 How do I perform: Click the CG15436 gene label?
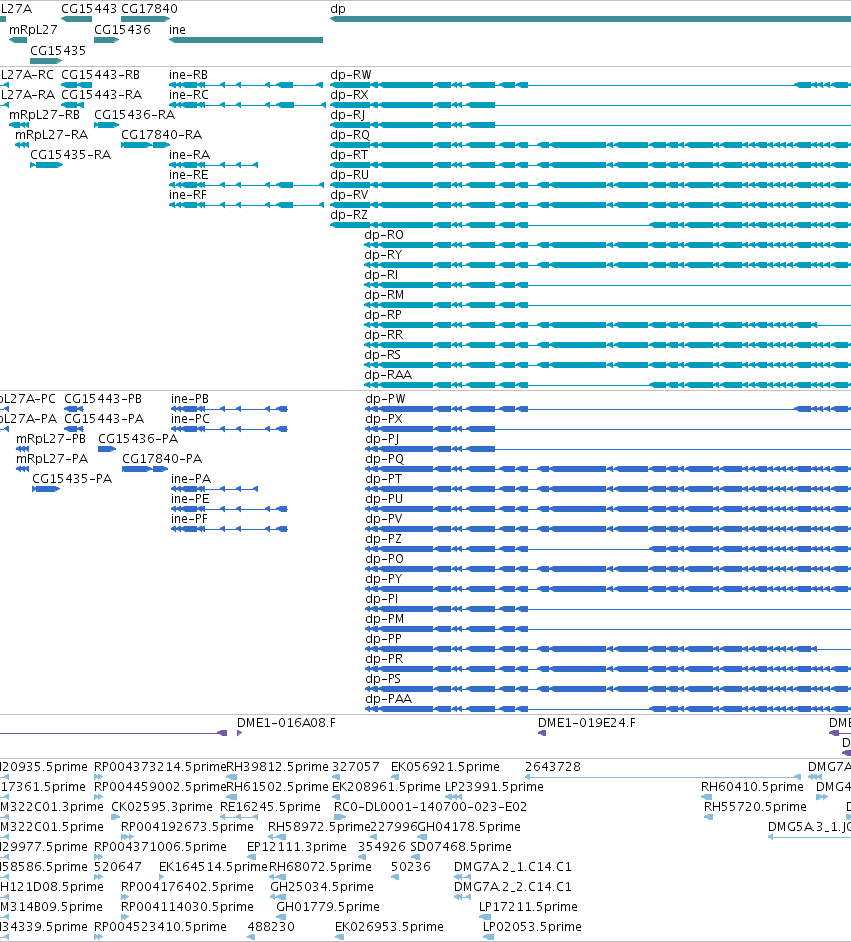pyautogui.click(x=123, y=29)
